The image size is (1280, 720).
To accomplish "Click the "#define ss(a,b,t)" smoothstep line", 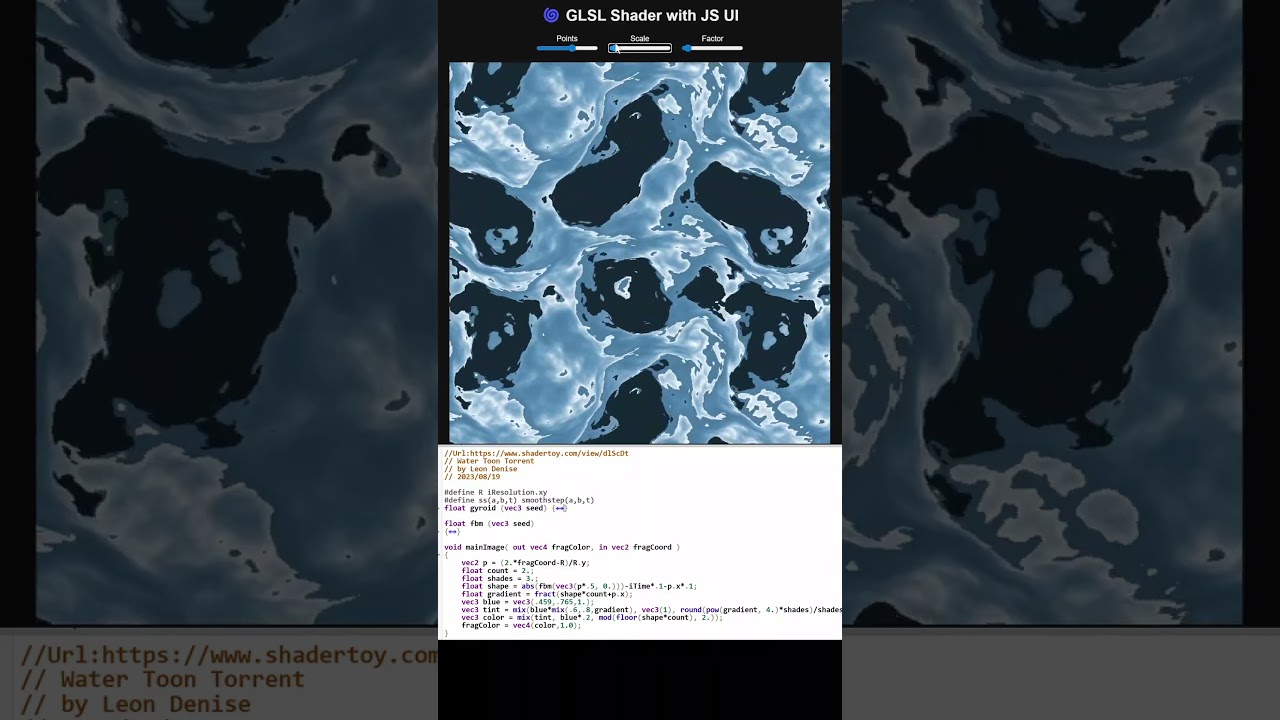I will 520,500.
